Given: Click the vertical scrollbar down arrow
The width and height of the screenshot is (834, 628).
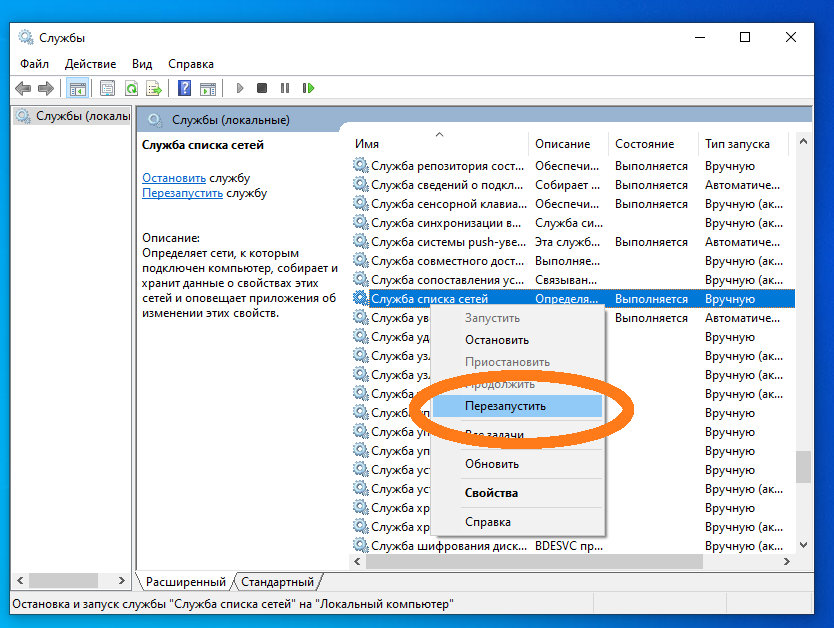Looking at the screenshot, I should [x=802, y=545].
